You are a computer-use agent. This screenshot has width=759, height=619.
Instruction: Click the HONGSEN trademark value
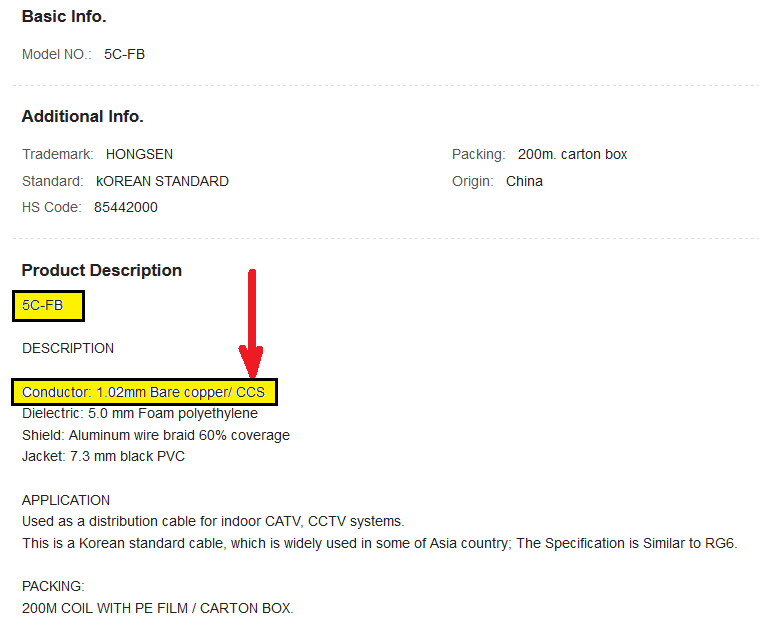[139, 154]
